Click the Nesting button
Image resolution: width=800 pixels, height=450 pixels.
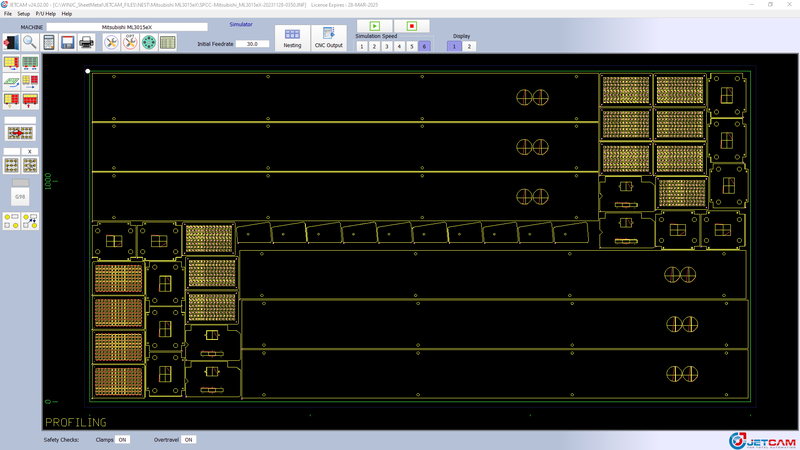(292, 38)
